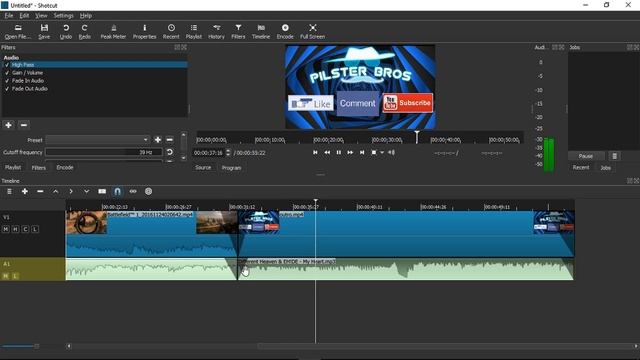640x360 pixels.
Task: Open the File menu
Action: (x=9, y=16)
